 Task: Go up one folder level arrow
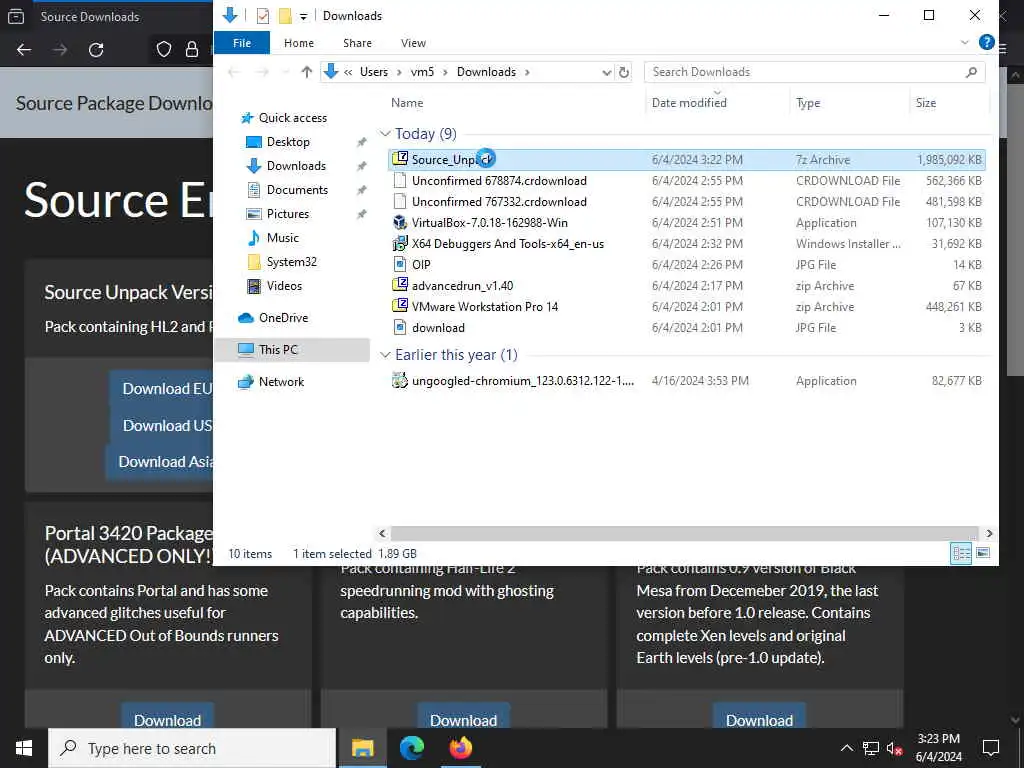306,72
